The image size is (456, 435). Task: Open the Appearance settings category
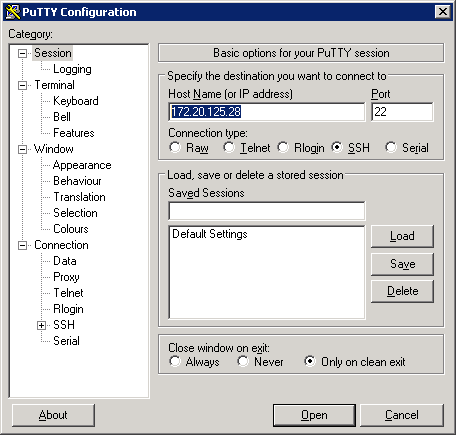pyautogui.click(x=82, y=165)
